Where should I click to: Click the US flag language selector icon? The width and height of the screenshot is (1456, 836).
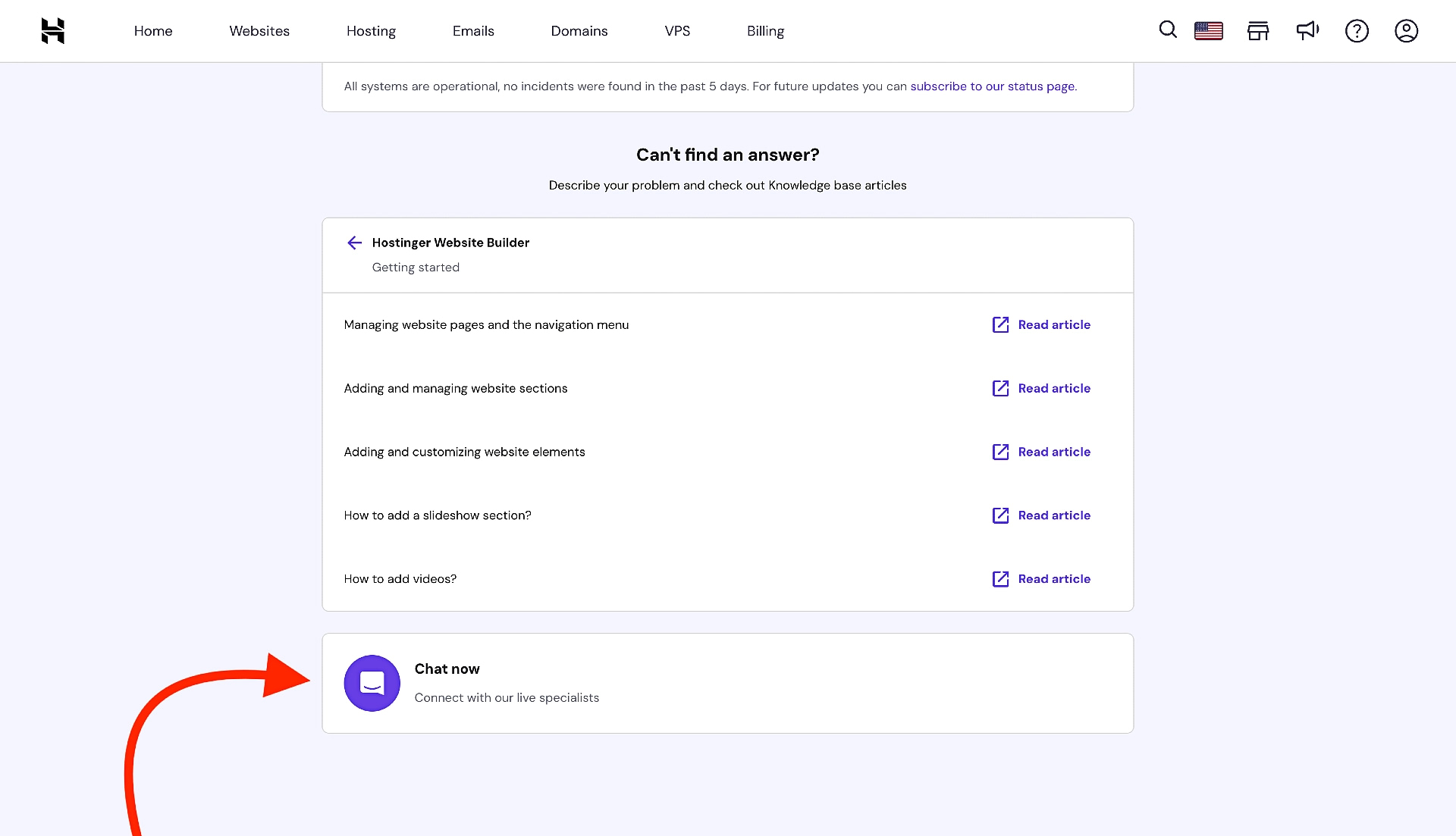(x=1208, y=30)
